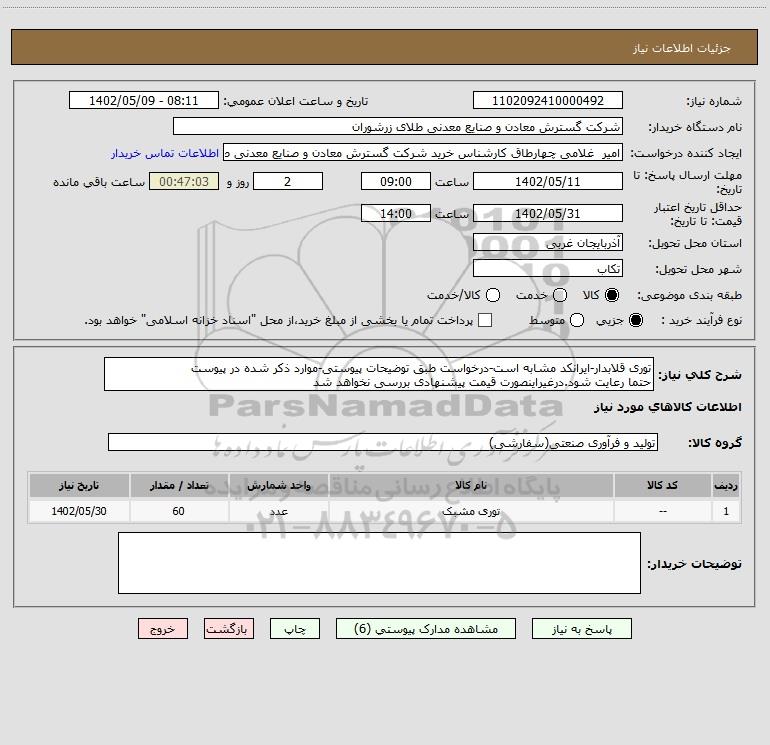Click the کد کالا column header
Screen dimensions: 770x745
coord(662,485)
